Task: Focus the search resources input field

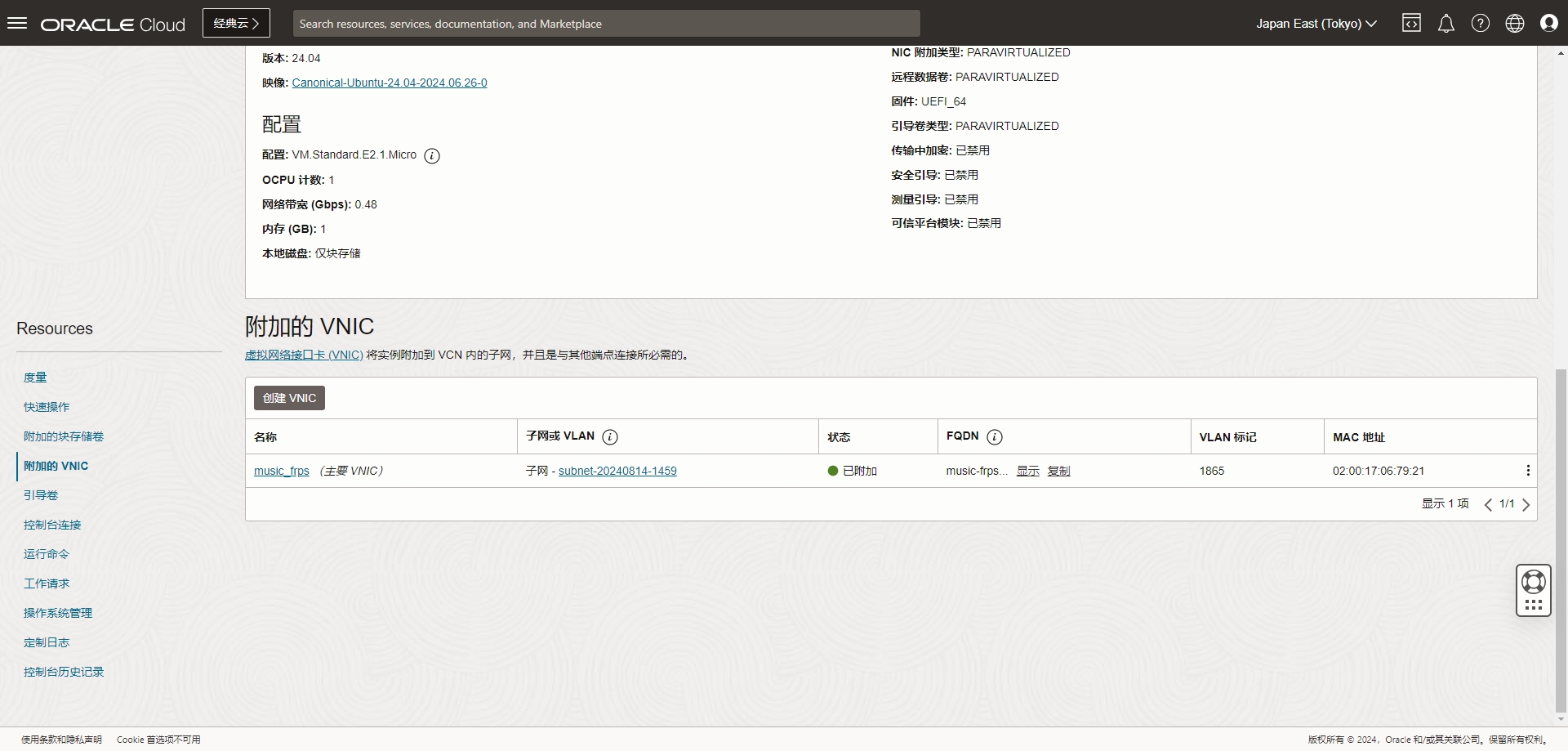Action: click(606, 24)
